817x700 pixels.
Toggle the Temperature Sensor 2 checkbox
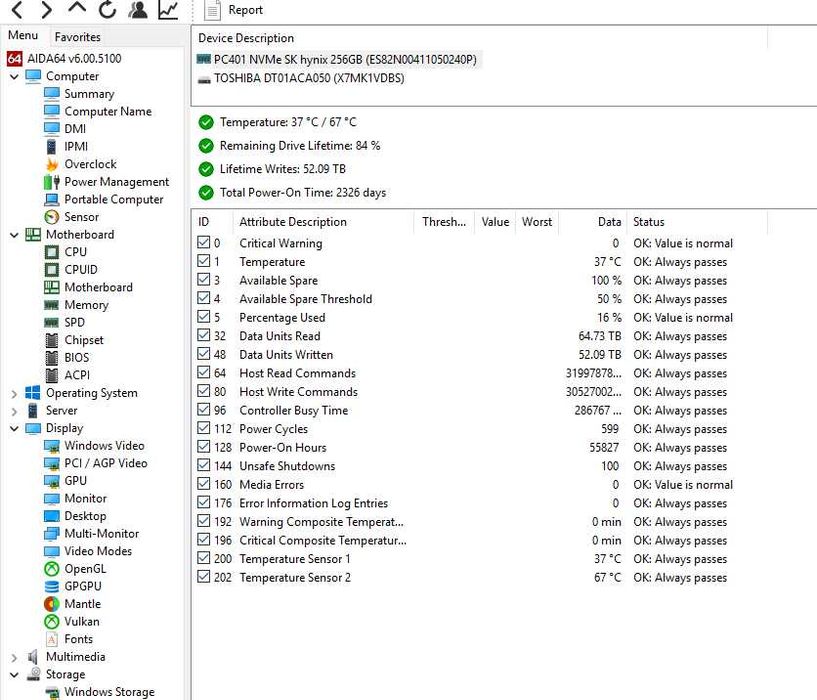(x=204, y=577)
